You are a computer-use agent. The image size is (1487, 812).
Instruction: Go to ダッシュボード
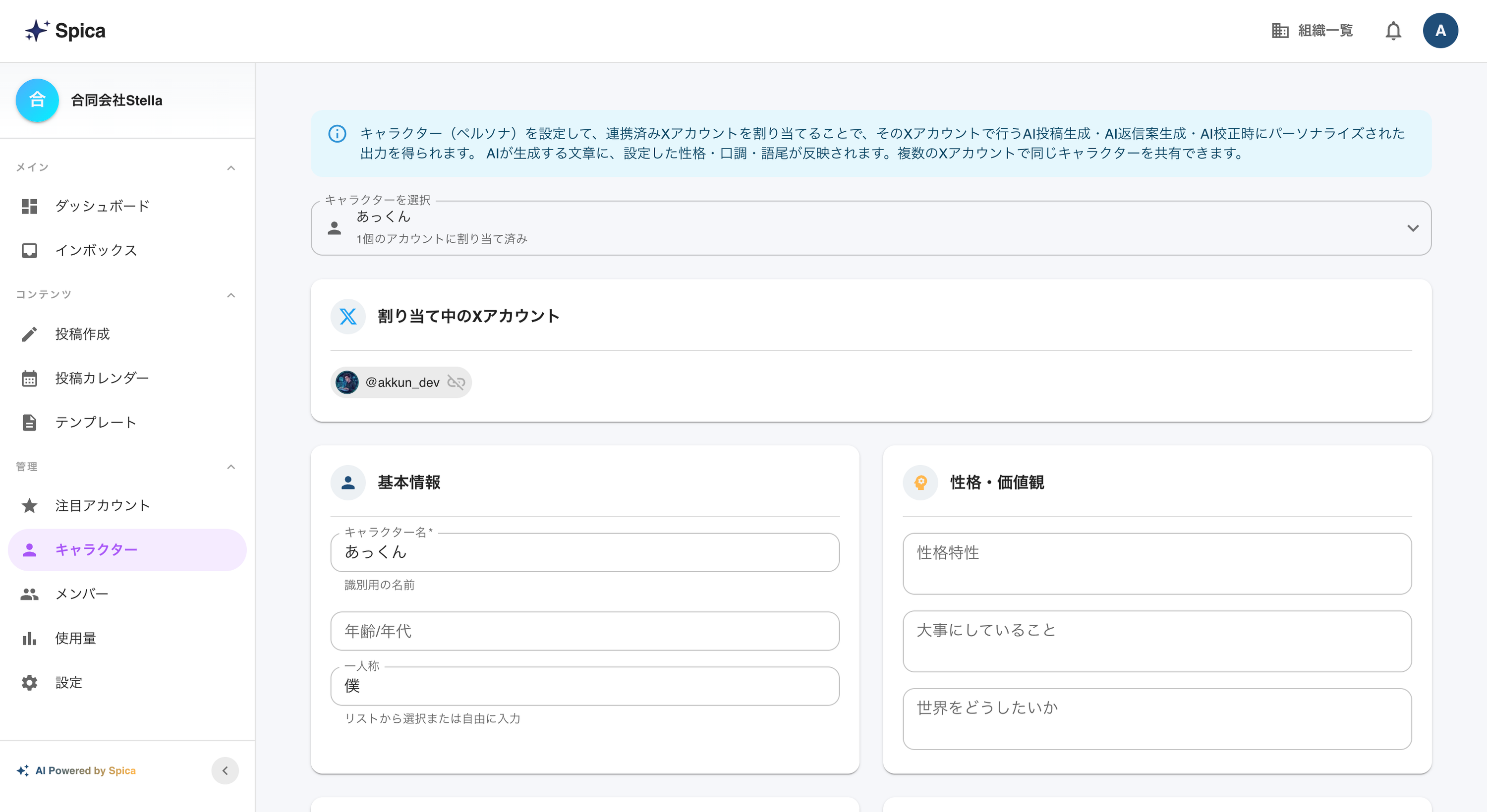127,206
